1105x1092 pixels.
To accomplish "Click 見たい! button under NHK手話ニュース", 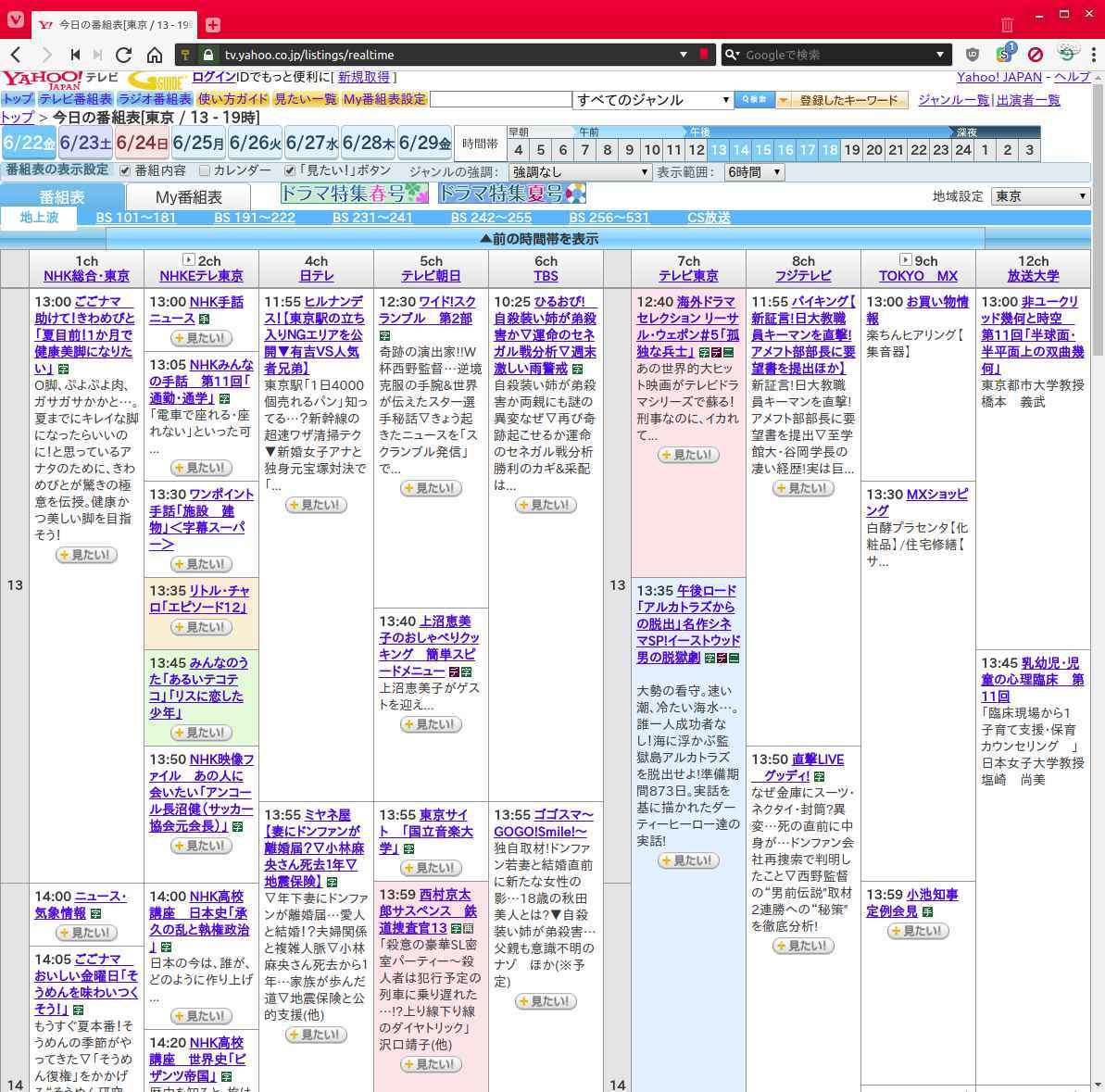I will (202, 338).
